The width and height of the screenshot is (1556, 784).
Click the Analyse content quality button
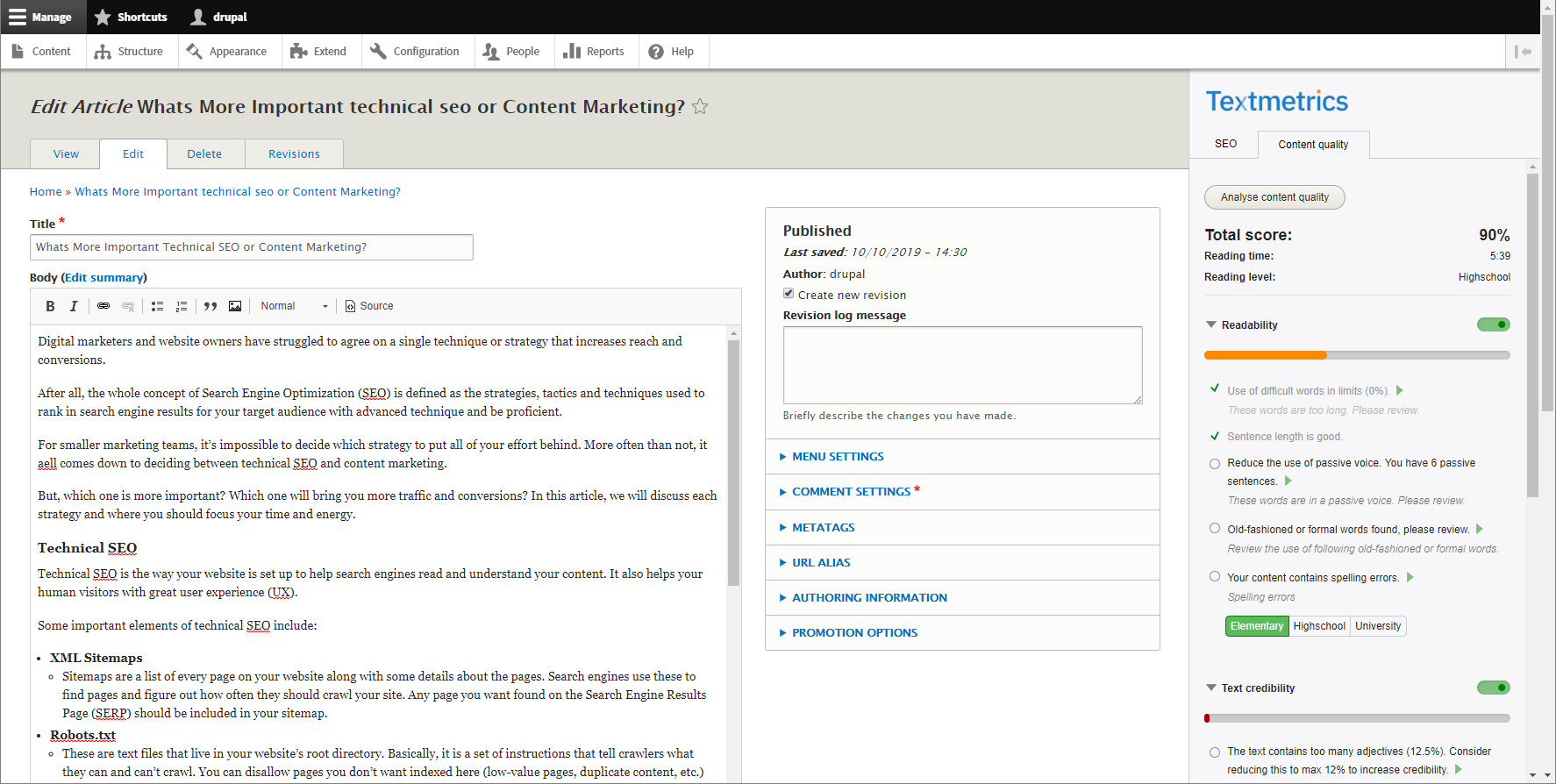point(1274,197)
